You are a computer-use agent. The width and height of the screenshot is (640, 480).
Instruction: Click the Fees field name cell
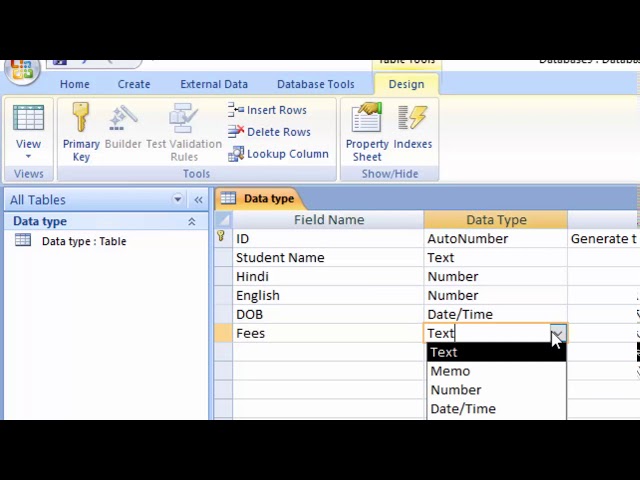329,333
